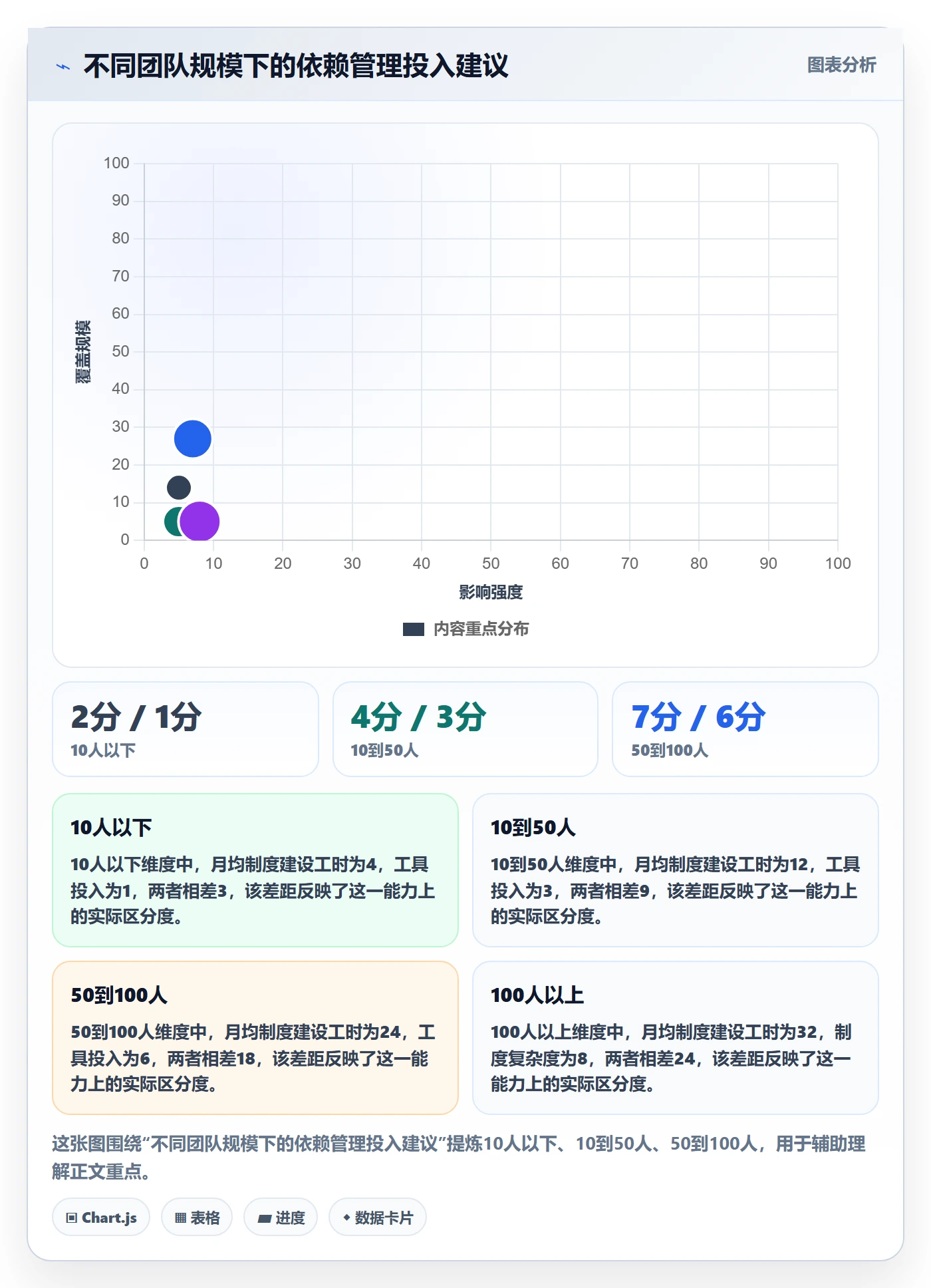Image resolution: width=931 pixels, height=1288 pixels.
Task: Toggle the 内容重点分布 legend color swatch
Action: [x=414, y=629]
